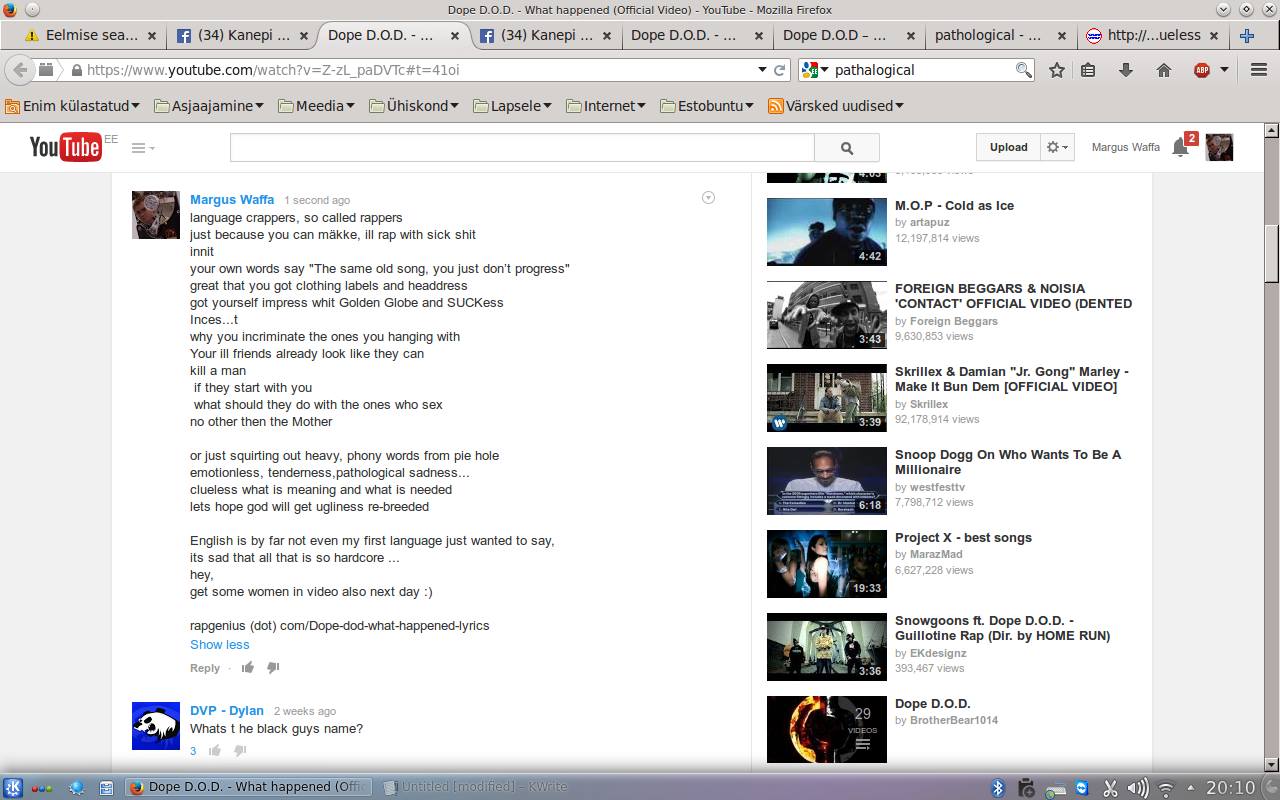Open Margus Waffa comment options dropdown
Screen dimensions: 1280x800
pyautogui.click(x=708, y=198)
